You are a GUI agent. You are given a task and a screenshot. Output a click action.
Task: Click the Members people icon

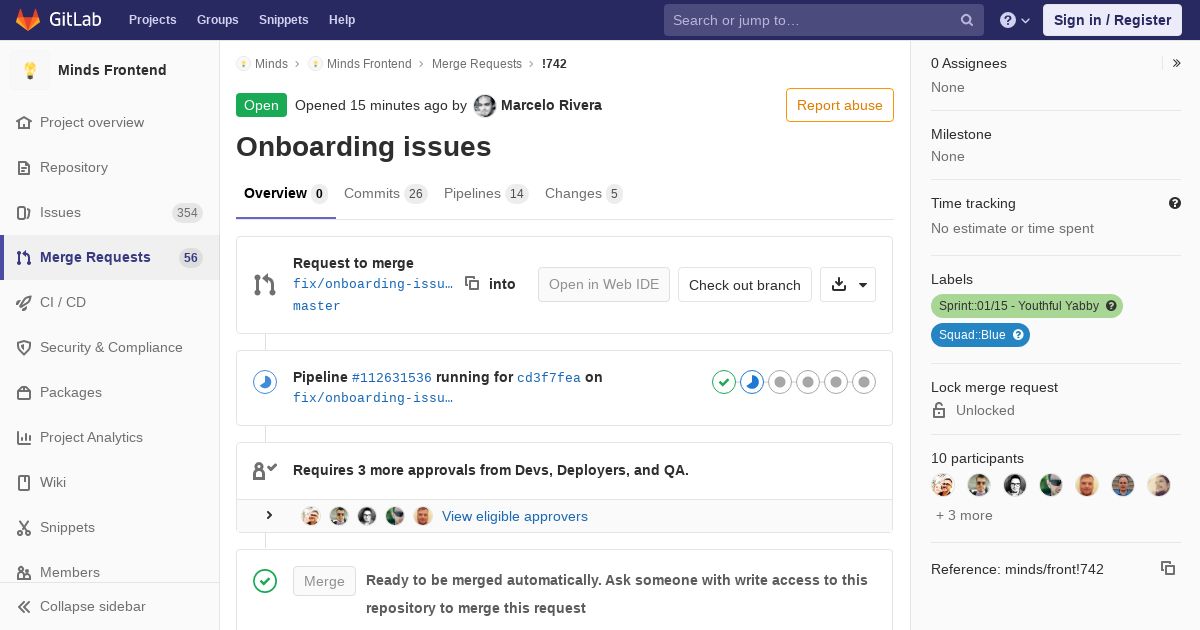(24, 572)
